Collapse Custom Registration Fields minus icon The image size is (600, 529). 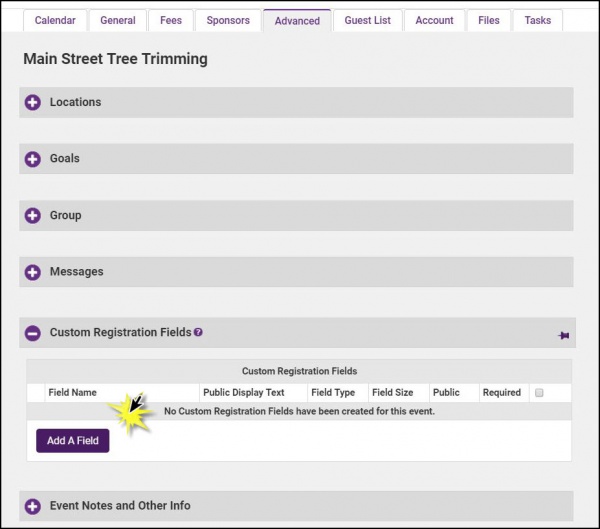pos(33,333)
